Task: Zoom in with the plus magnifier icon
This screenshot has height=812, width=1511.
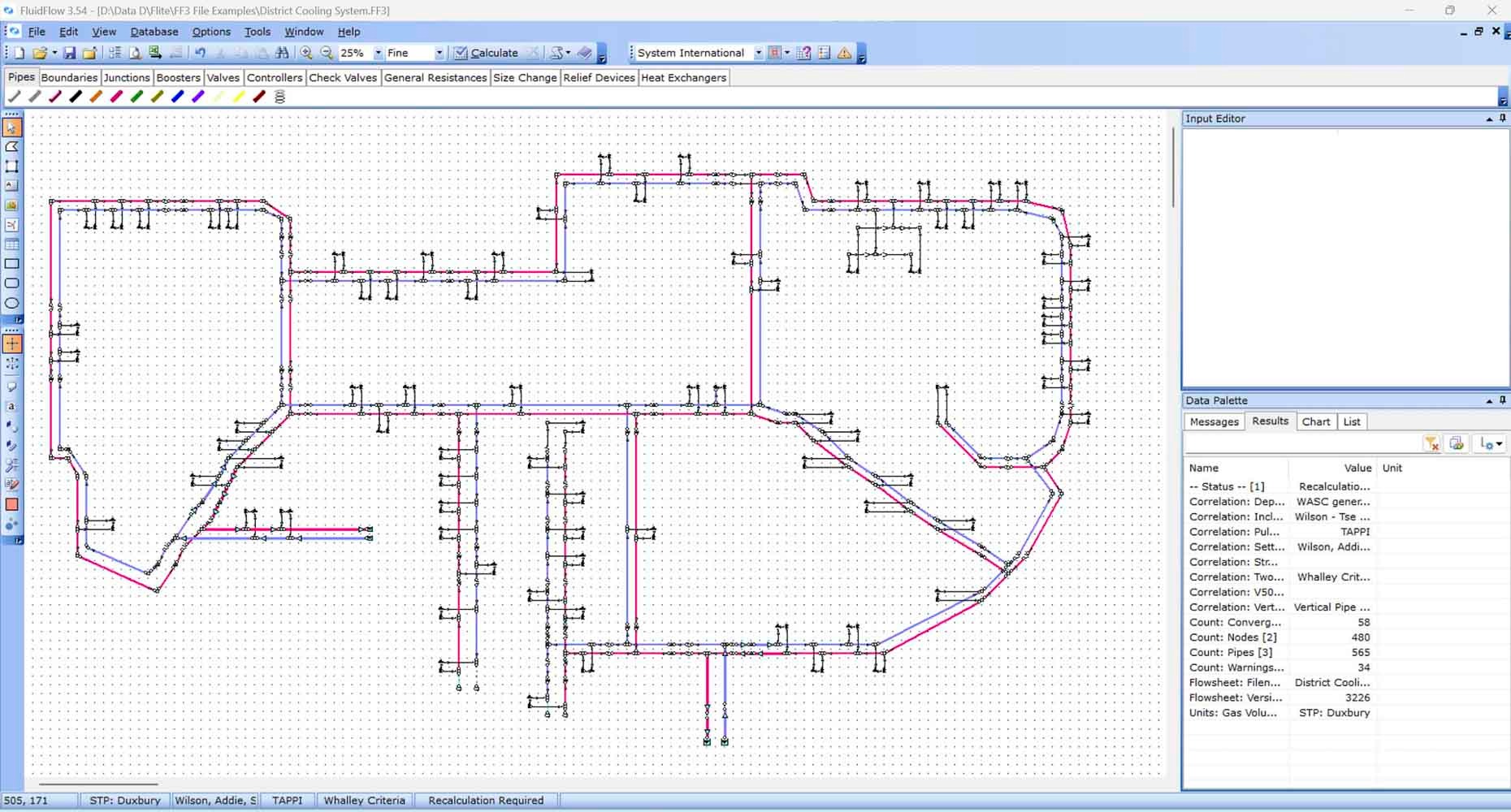Action: tap(306, 53)
